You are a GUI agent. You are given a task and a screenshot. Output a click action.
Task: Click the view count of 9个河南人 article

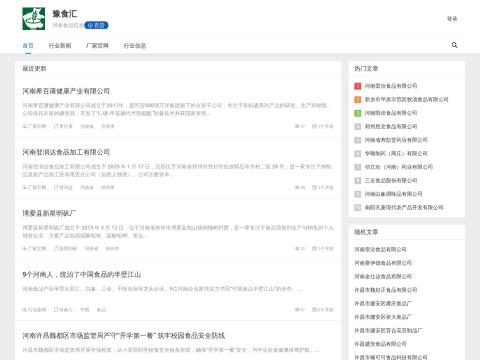[x=300, y=310]
